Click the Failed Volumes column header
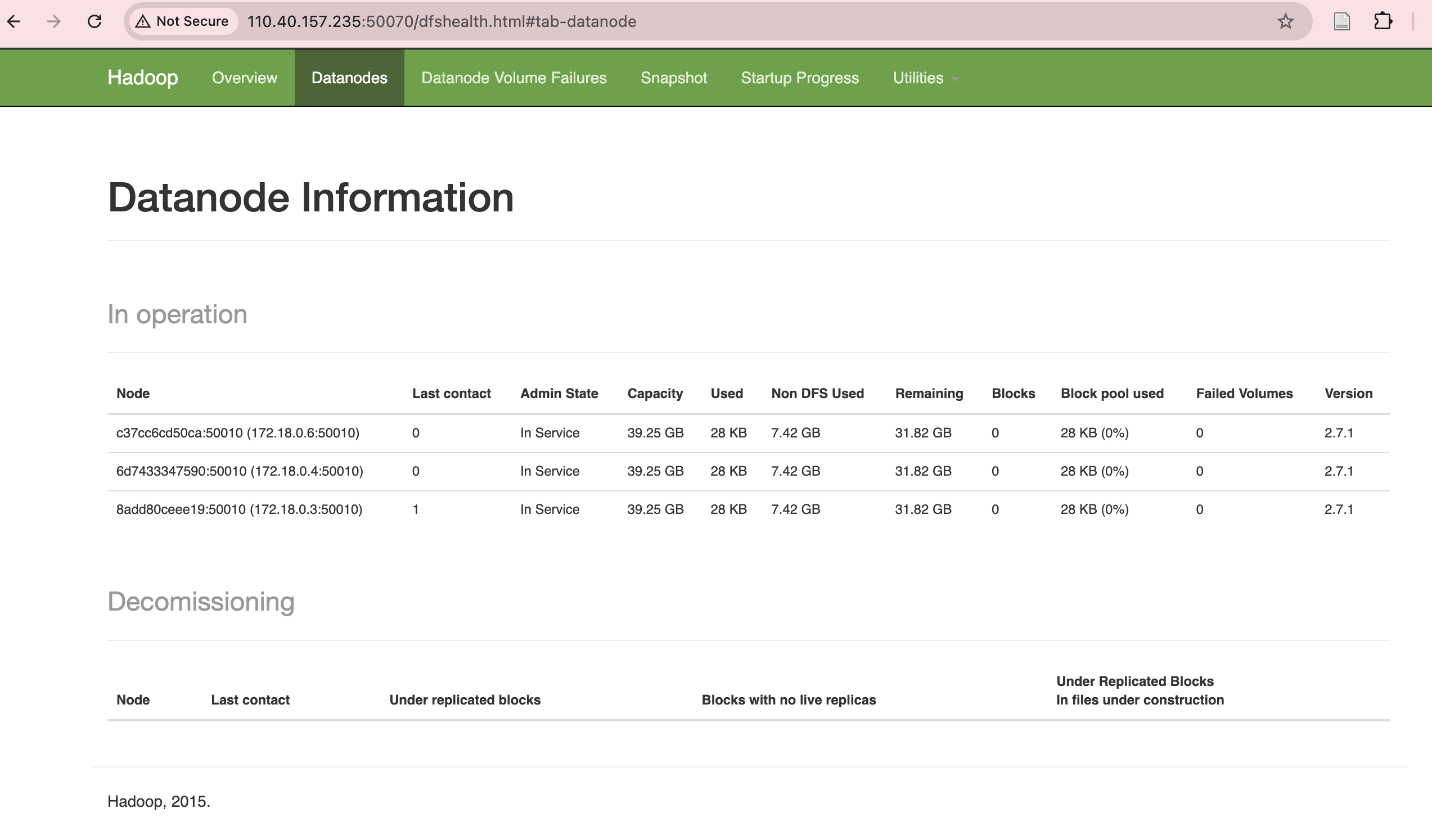This screenshot has height=840, width=1432. (x=1244, y=394)
